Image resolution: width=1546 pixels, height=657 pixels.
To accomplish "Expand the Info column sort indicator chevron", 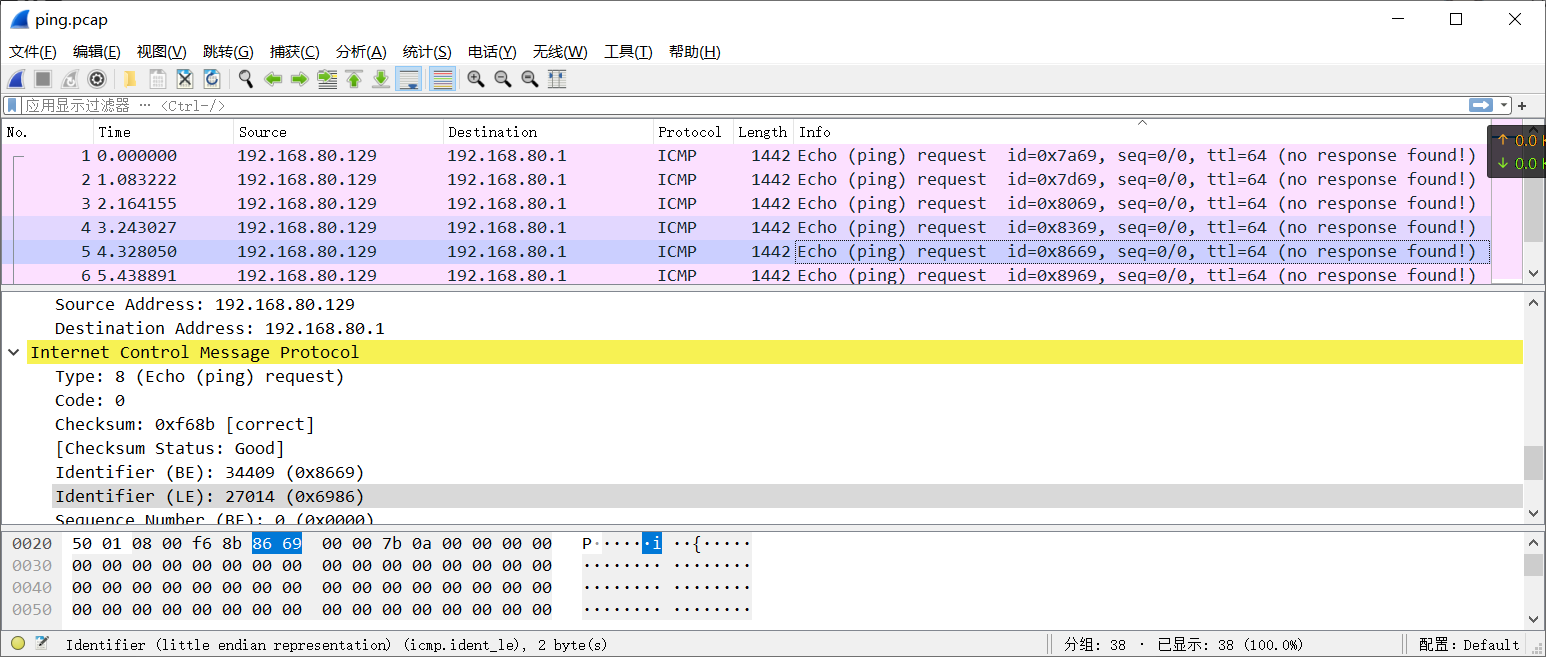I will pyautogui.click(x=1141, y=123).
